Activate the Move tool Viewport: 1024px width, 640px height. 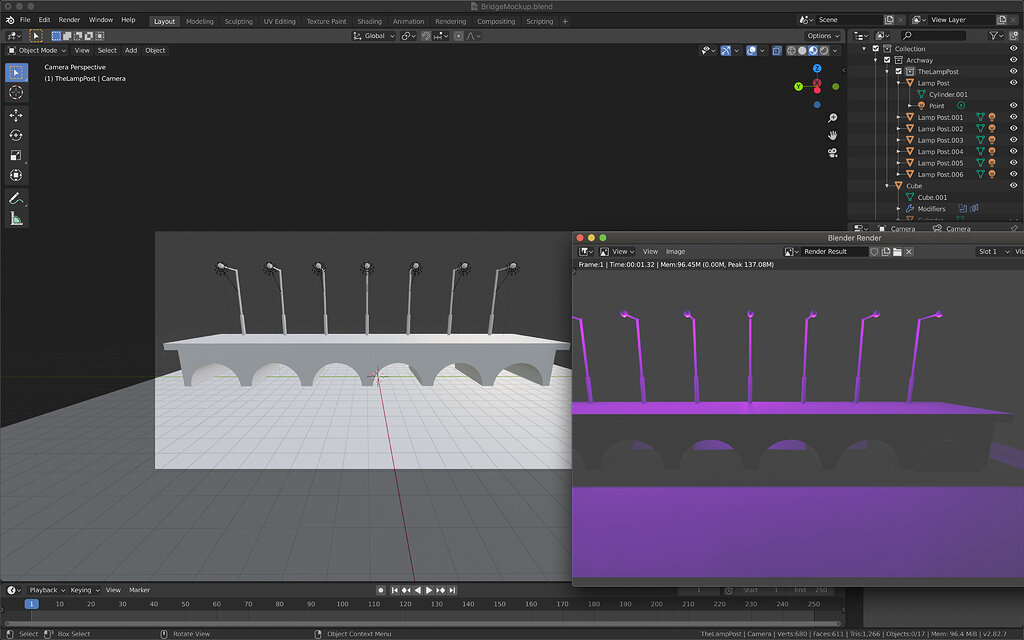(x=16, y=115)
